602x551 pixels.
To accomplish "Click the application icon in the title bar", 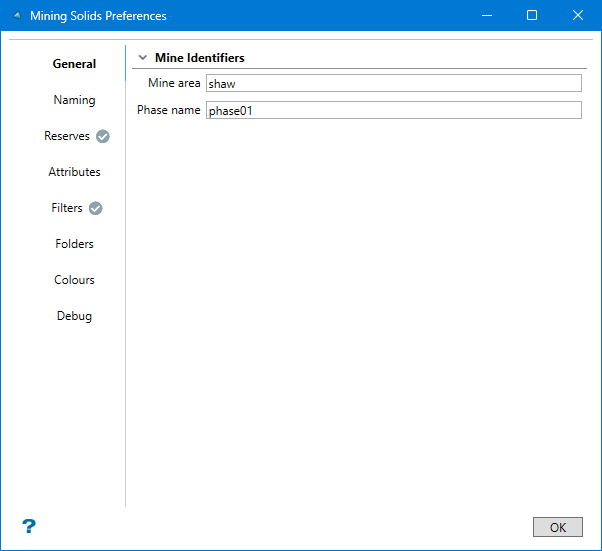I will click(x=16, y=16).
